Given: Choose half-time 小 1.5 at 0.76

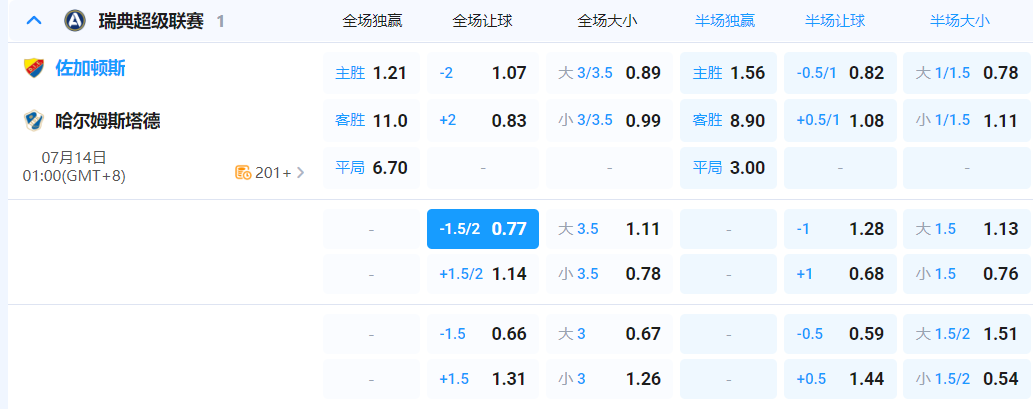Looking at the screenshot, I should point(966,274).
